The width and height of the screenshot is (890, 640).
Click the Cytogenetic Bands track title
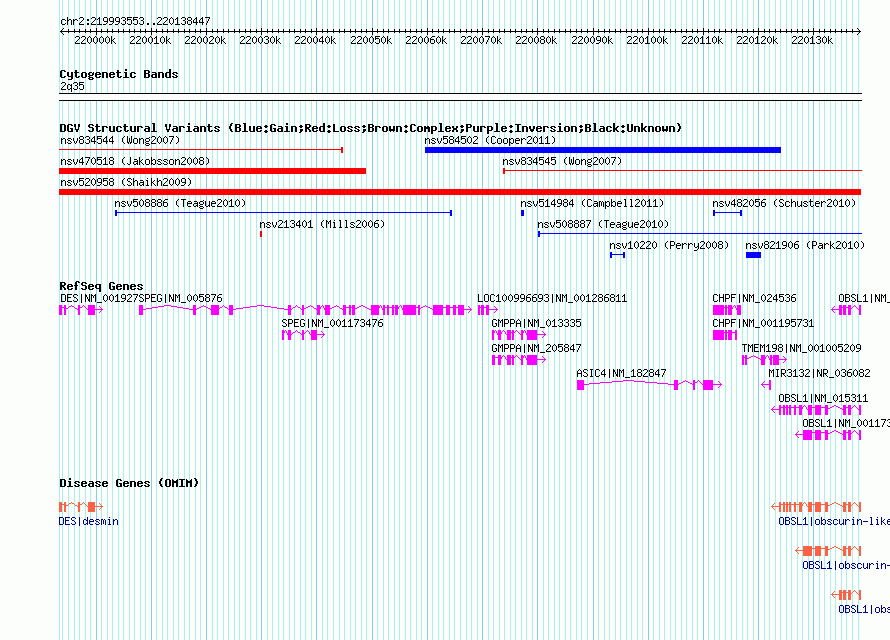tap(119, 74)
